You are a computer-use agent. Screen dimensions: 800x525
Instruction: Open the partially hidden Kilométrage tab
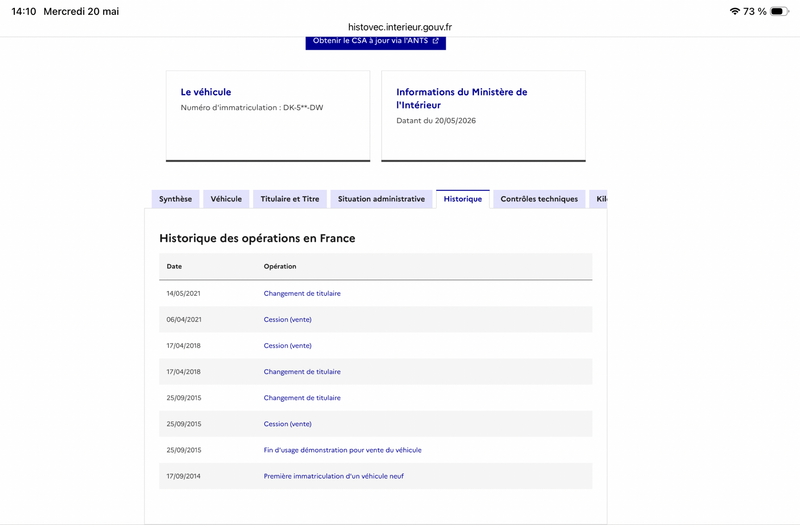598,199
